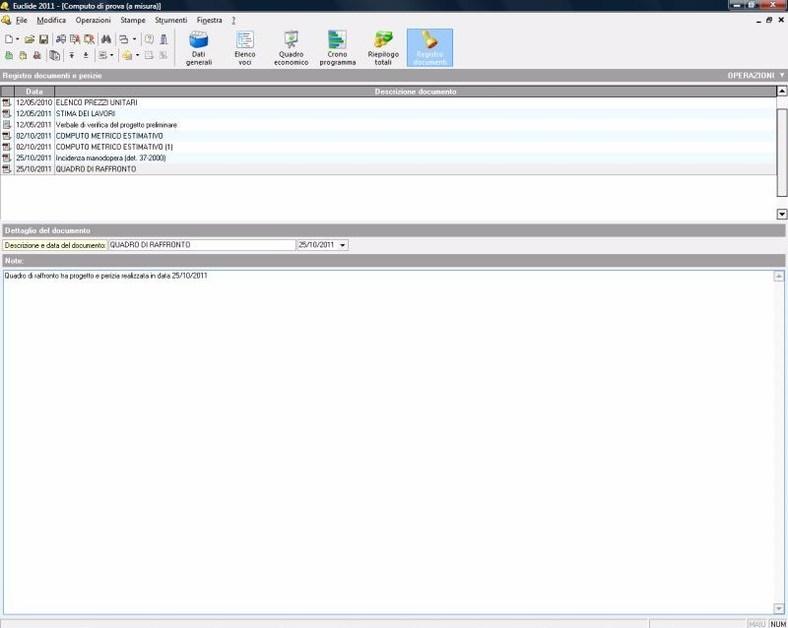Image resolution: width=788 pixels, height=628 pixels.
Task: Open Riepilogo totali summary
Action: (x=383, y=47)
